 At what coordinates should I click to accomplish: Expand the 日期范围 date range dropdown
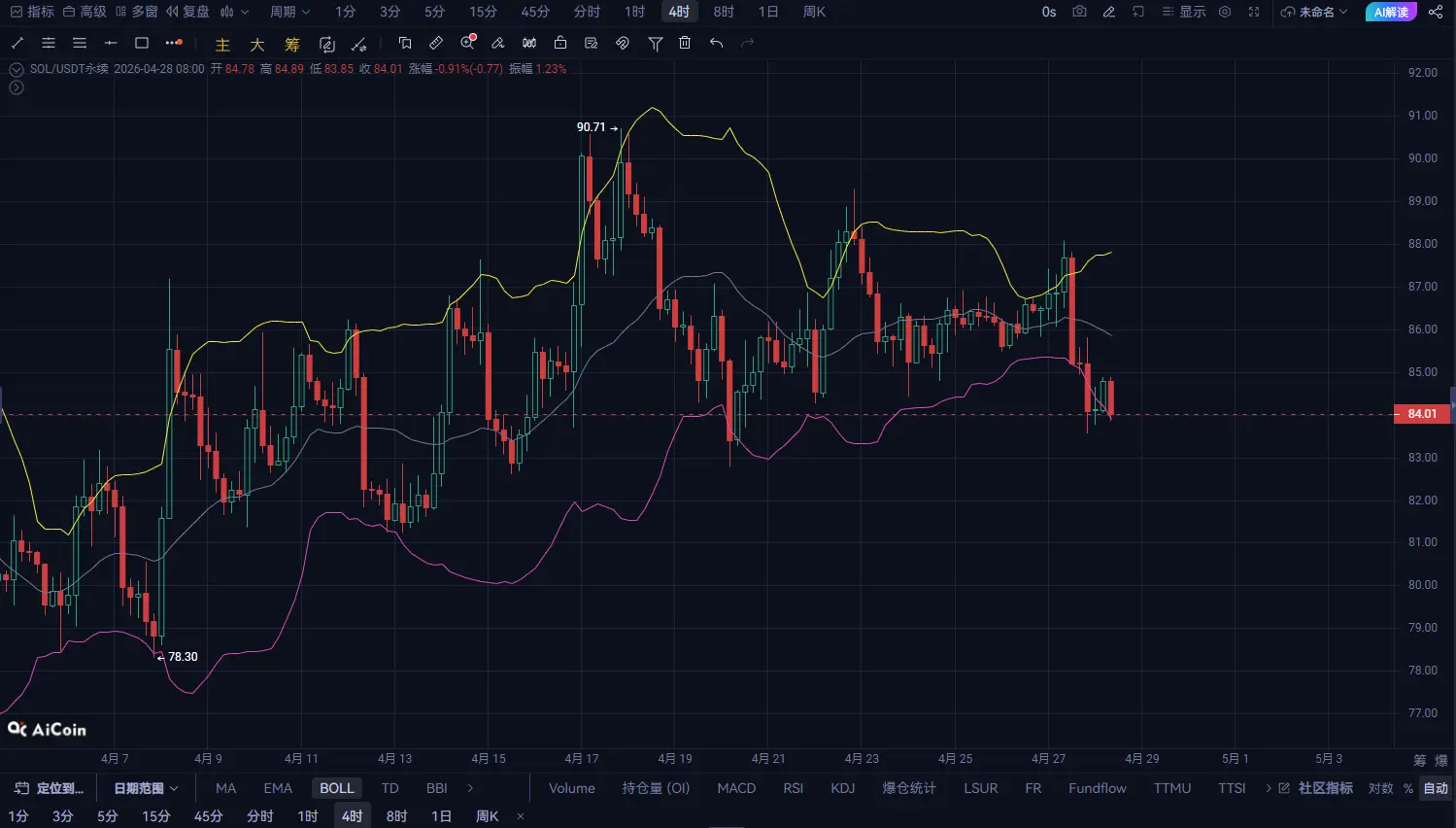[x=146, y=788]
